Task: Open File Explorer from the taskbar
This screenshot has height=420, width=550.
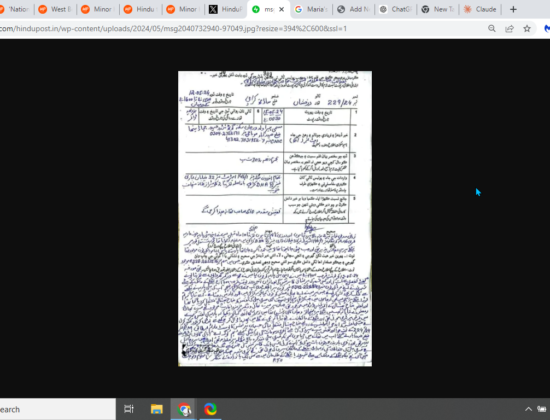Action: point(156,409)
